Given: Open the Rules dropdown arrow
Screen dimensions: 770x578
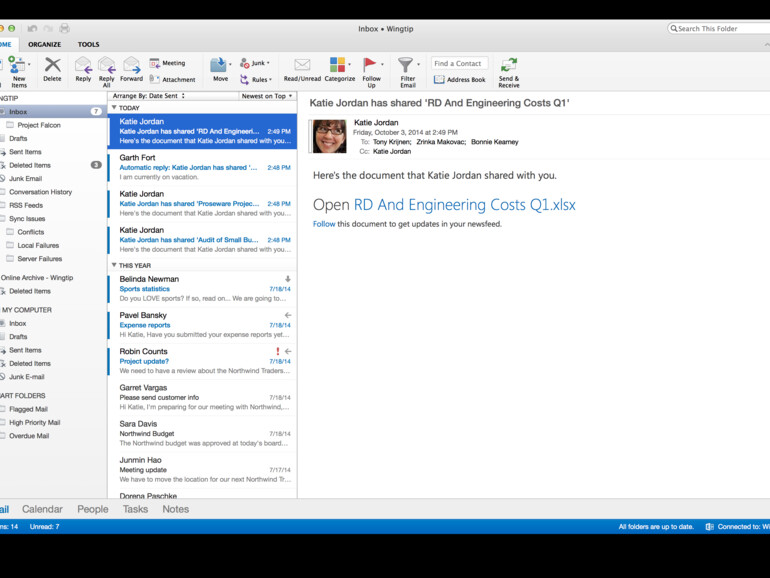Looking at the screenshot, I should point(270,80).
